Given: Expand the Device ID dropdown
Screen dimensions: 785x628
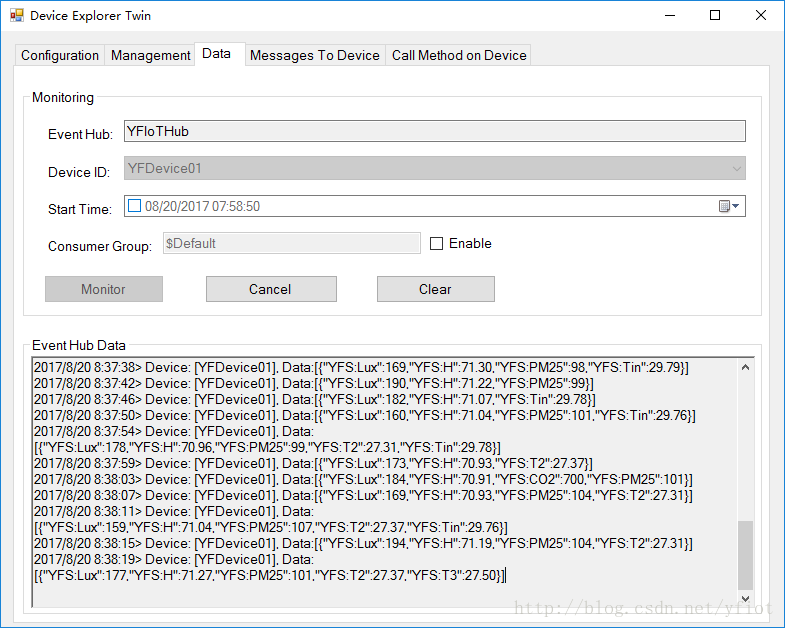Looking at the screenshot, I should [x=736, y=168].
